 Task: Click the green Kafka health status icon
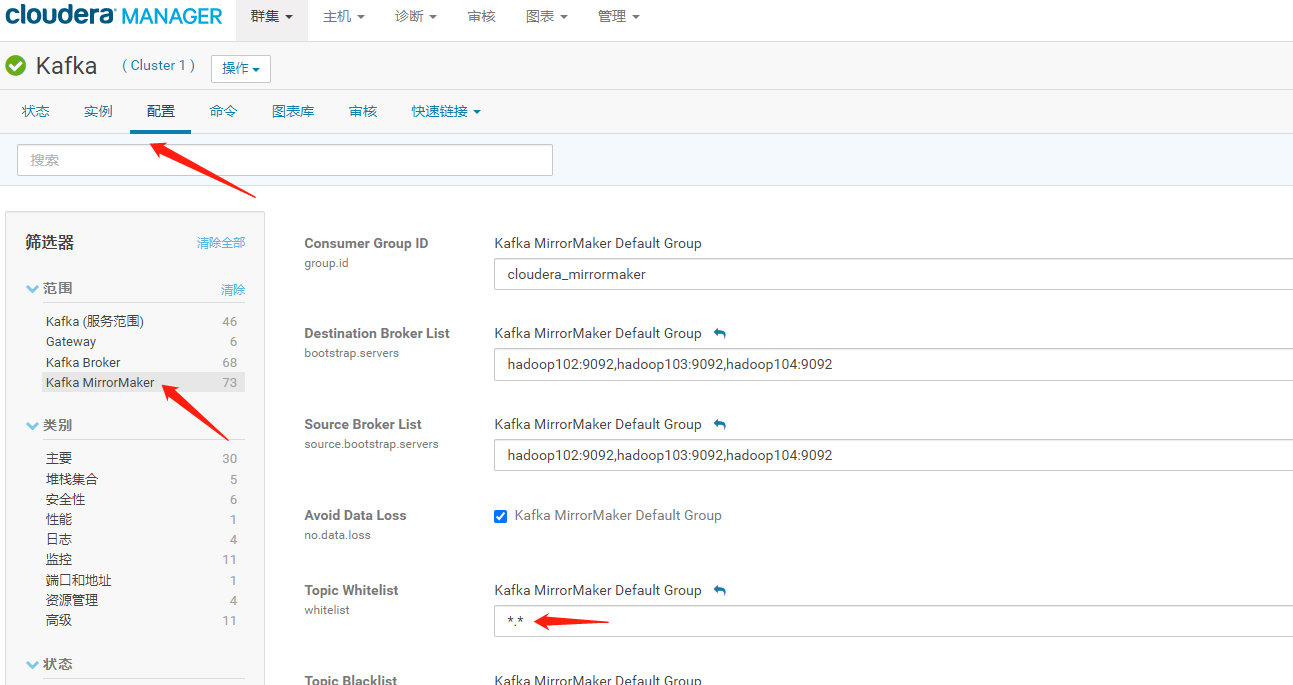click(x=15, y=66)
